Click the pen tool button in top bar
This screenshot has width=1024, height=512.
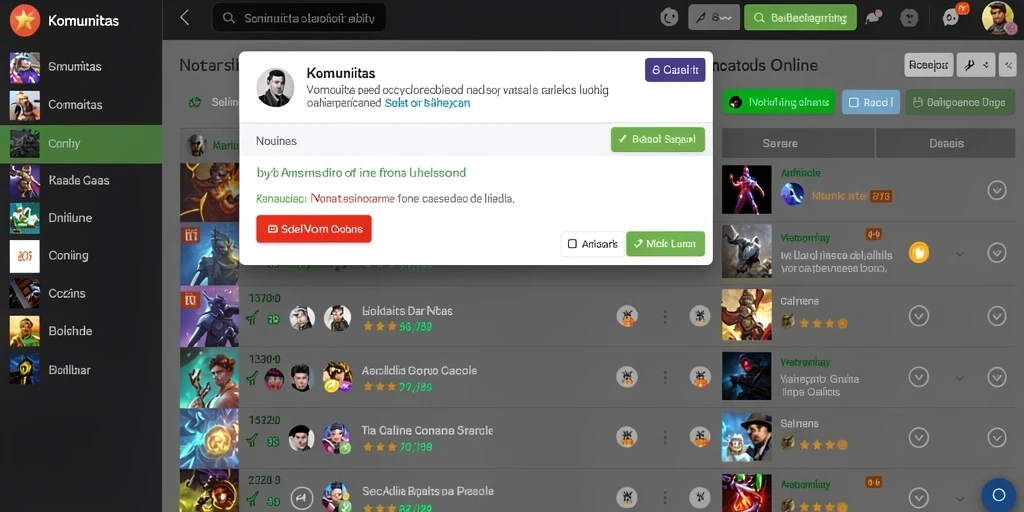714,18
